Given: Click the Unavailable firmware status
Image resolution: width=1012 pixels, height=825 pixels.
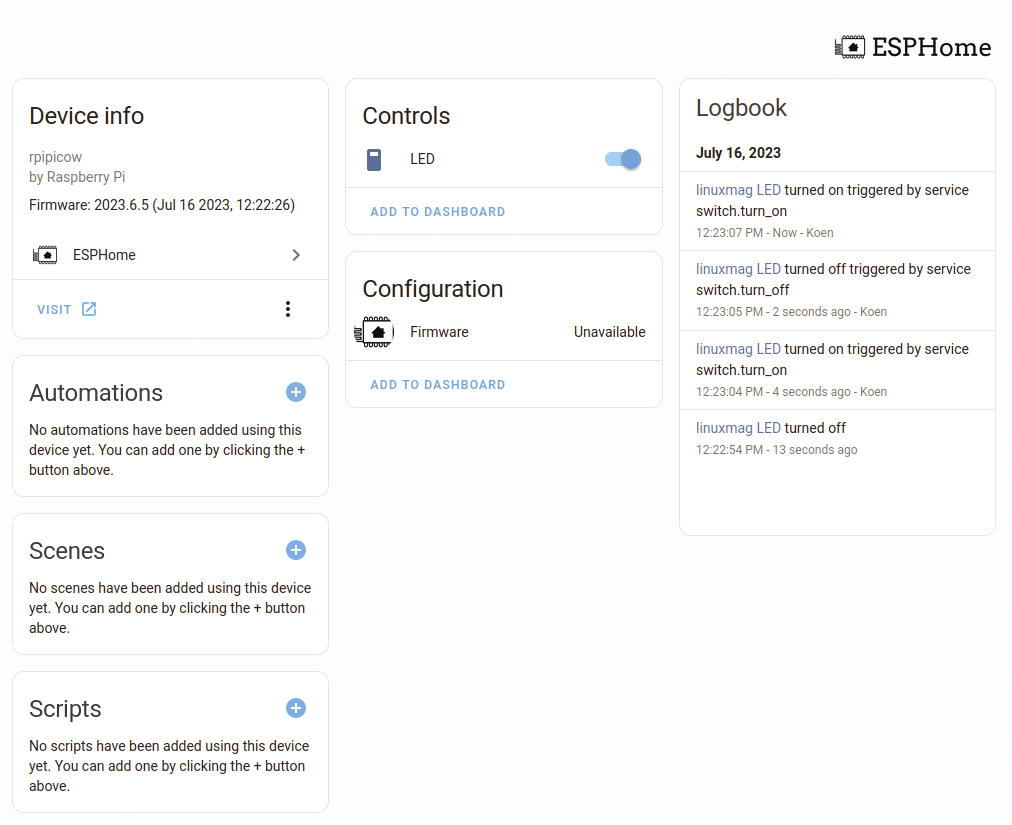Looking at the screenshot, I should click(609, 332).
